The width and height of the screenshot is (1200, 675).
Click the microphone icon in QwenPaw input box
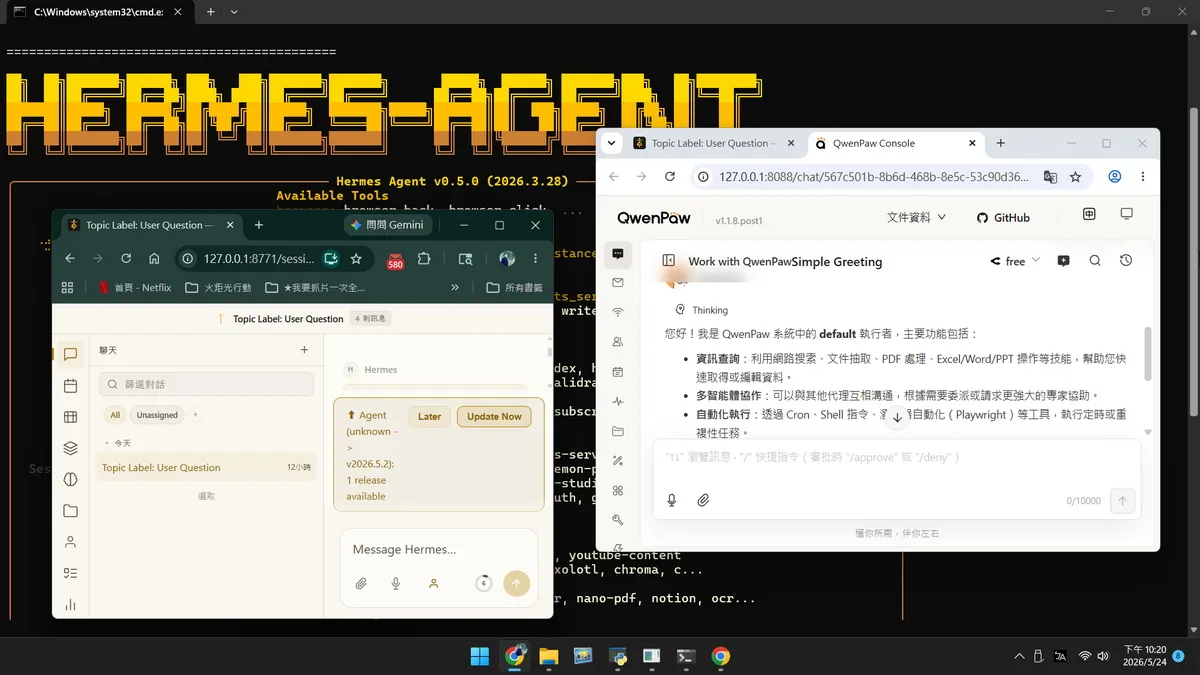coord(672,500)
